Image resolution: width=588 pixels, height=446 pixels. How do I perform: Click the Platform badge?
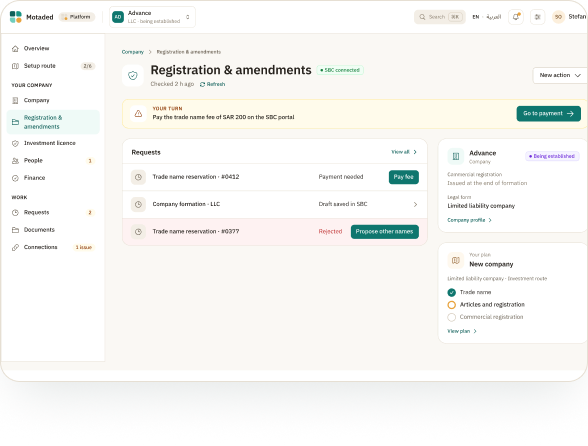point(77,17)
